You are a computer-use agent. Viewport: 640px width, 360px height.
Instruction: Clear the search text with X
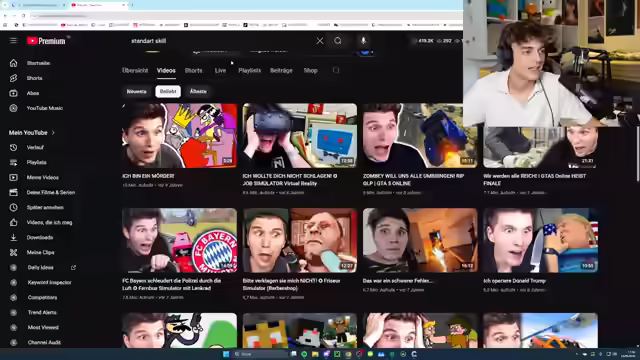point(320,41)
